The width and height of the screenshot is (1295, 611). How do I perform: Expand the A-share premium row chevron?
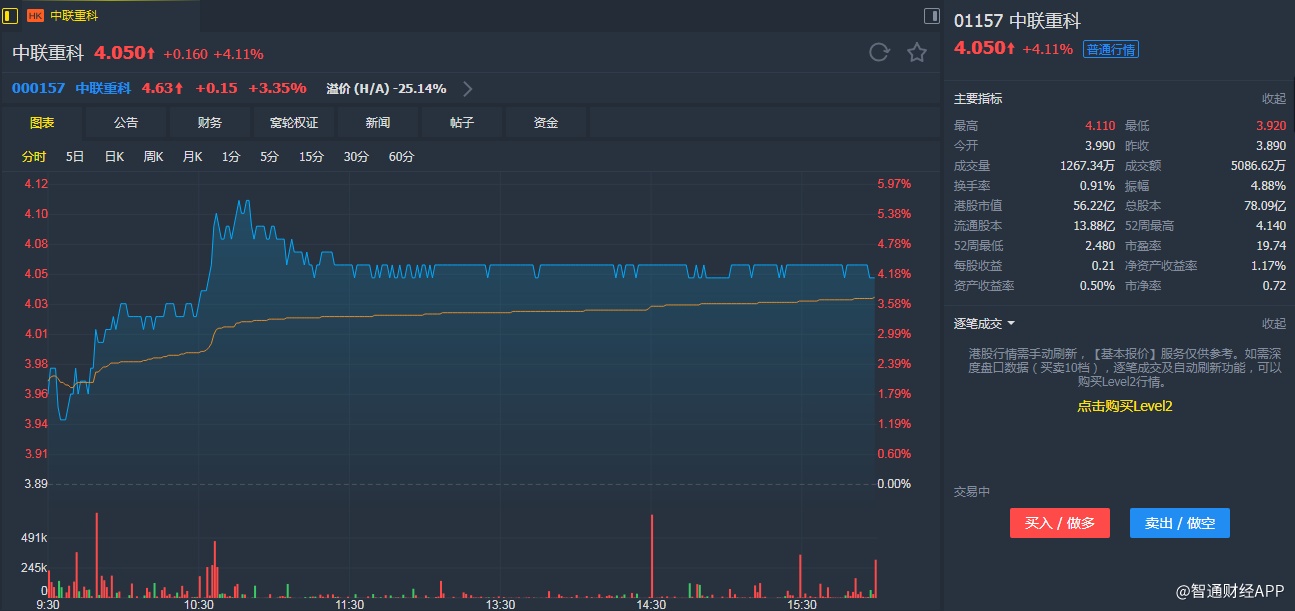[467, 88]
